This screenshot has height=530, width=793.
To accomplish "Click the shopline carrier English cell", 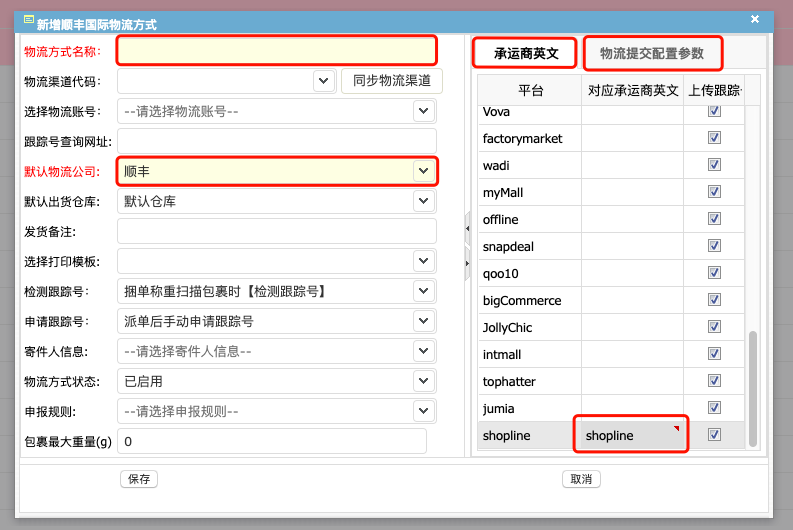I will tap(631, 435).
